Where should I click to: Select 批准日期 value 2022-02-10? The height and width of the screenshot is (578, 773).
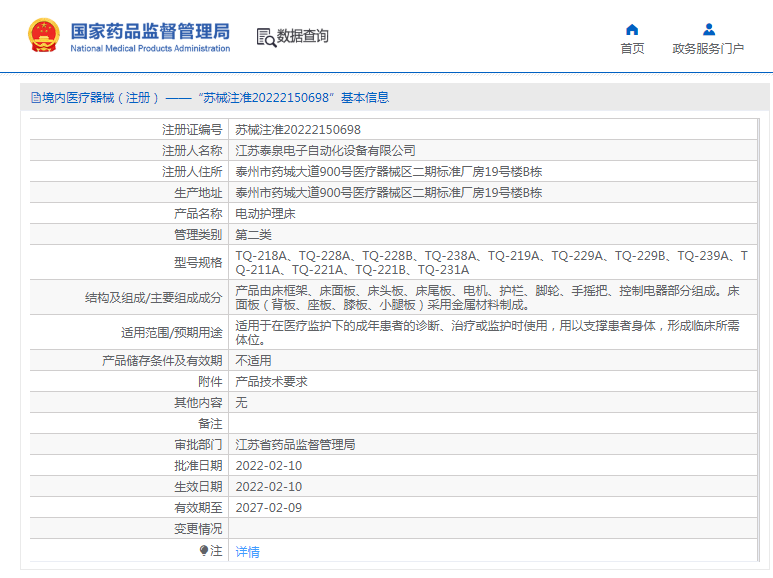pyautogui.click(x=269, y=466)
